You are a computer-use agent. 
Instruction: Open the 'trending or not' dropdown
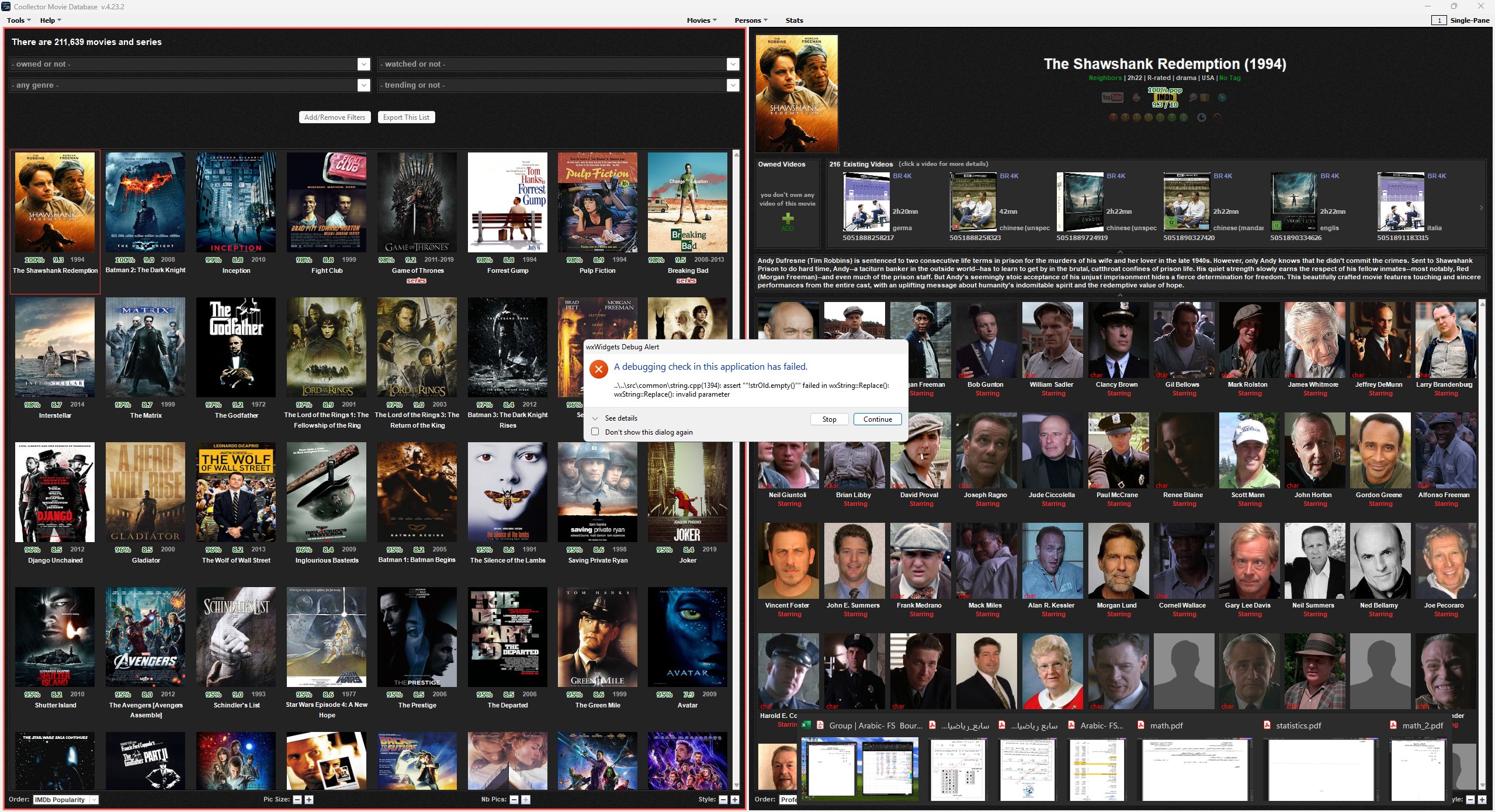tap(559, 85)
